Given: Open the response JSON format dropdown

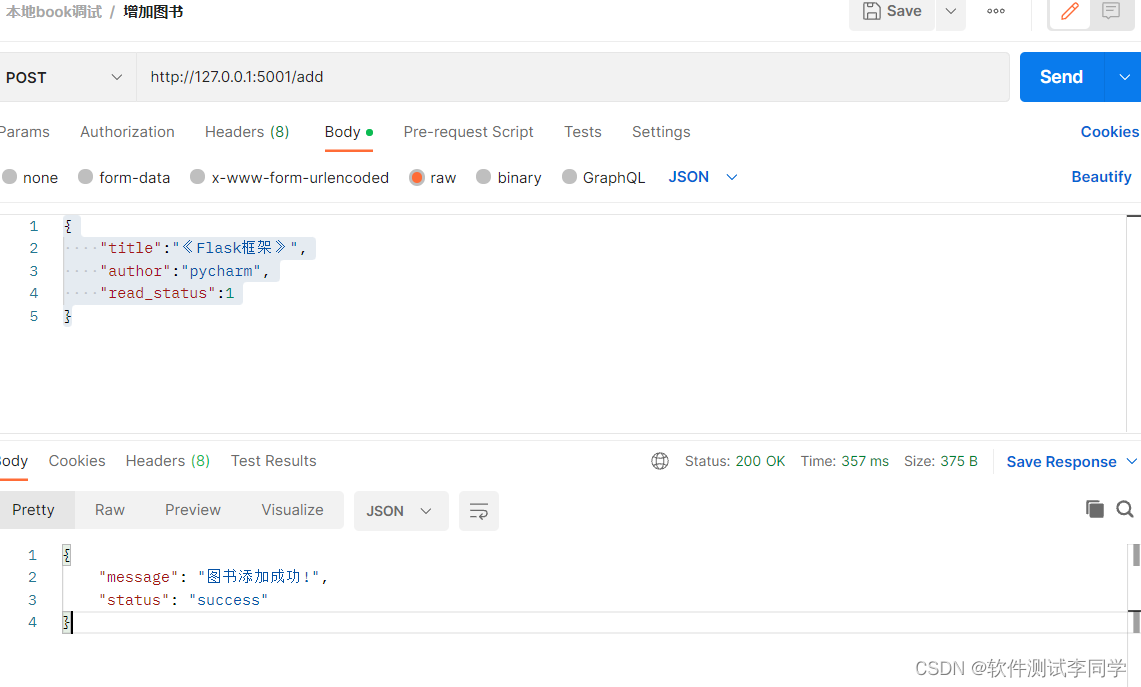Looking at the screenshot, I should point(401,511).
